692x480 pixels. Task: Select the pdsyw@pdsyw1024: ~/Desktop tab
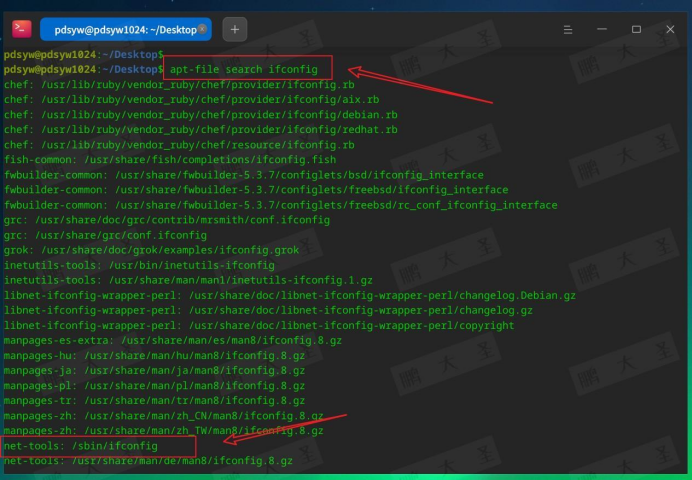pos(126,30)
